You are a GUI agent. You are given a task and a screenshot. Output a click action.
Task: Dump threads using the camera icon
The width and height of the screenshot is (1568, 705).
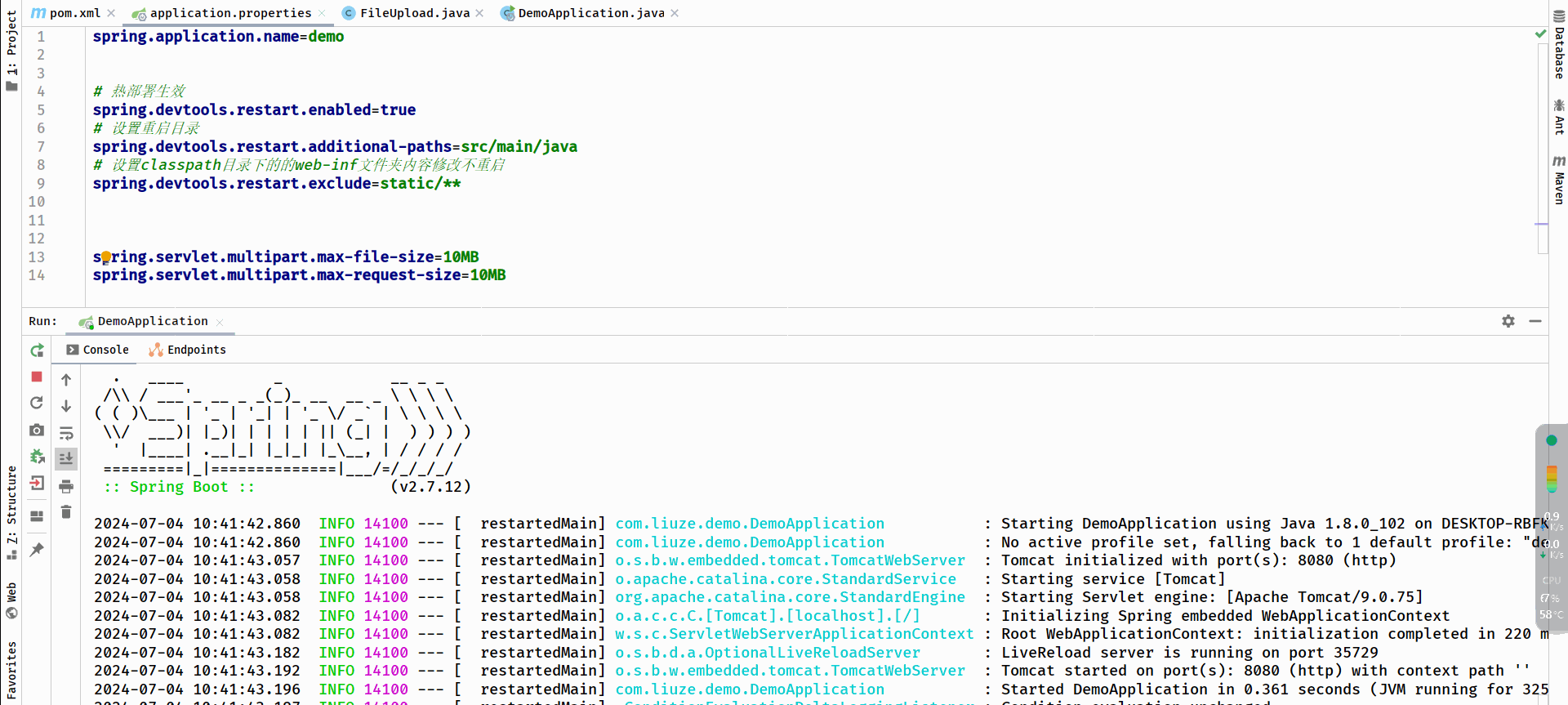pyautogui.click(x=37, y=430)
